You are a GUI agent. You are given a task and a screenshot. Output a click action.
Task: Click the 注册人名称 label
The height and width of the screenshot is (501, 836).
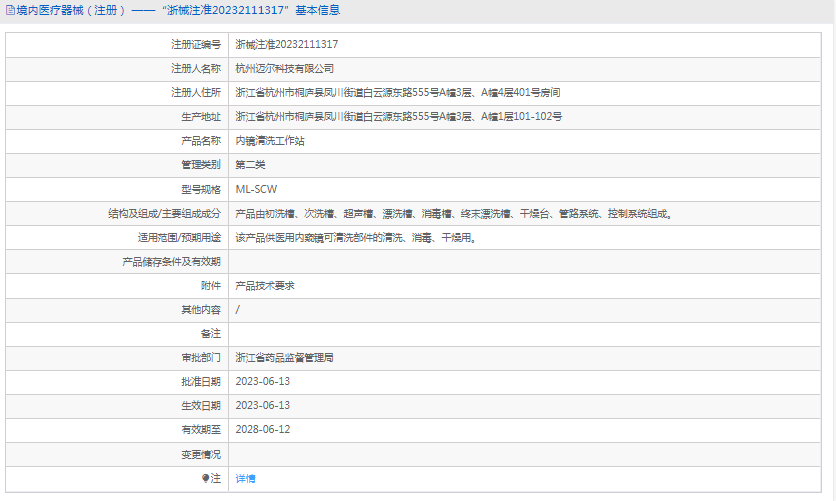pos(196,68)
